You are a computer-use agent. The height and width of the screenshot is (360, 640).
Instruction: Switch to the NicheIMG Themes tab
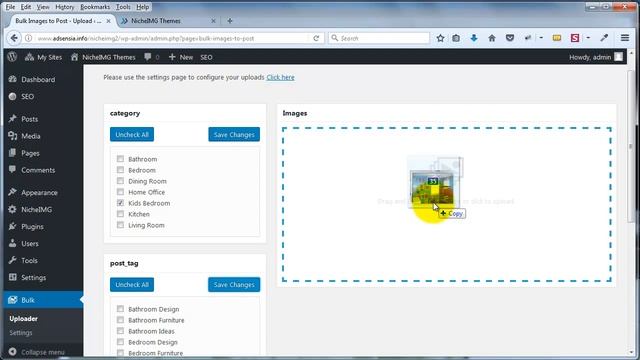click(168, 21)
